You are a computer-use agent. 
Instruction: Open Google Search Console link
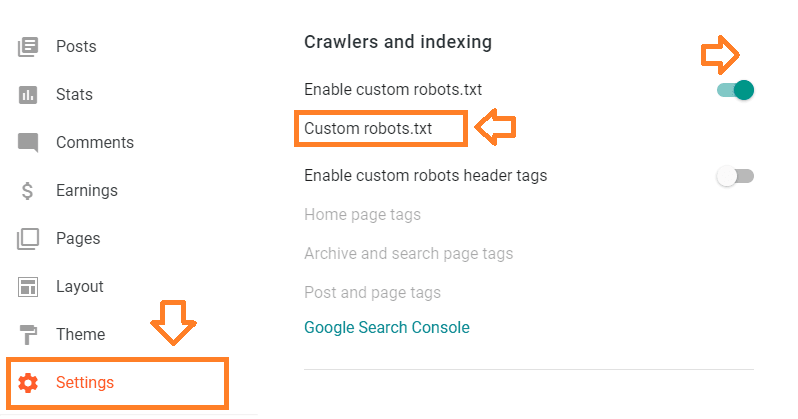(387, 327)
